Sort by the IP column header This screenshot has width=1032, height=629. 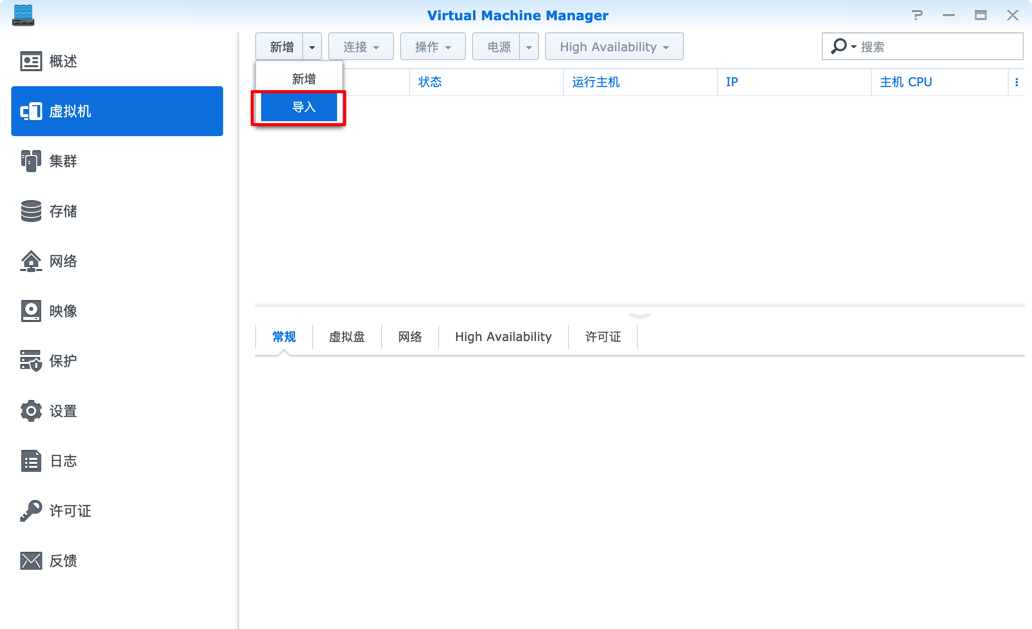point(794,82)
